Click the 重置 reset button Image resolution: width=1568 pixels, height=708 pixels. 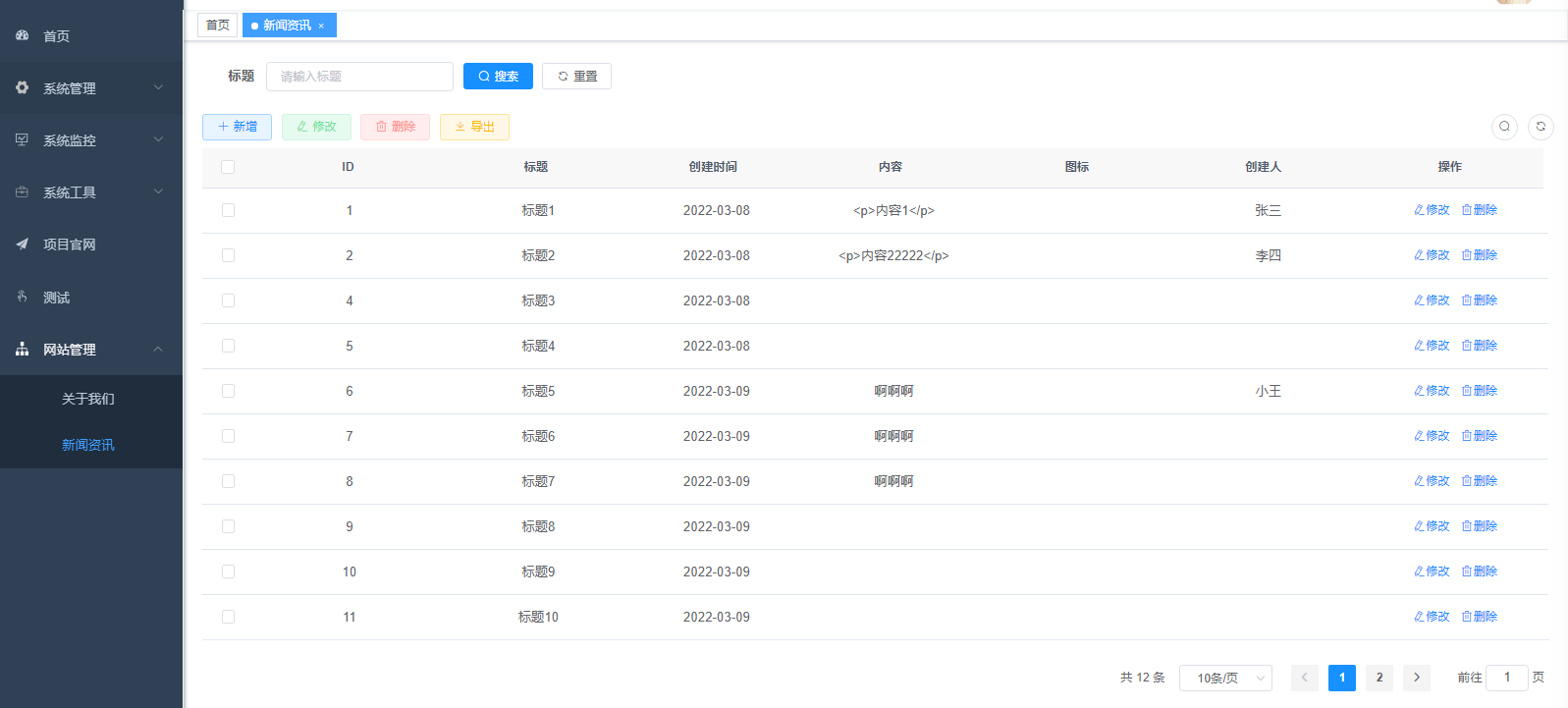[576, 77]
